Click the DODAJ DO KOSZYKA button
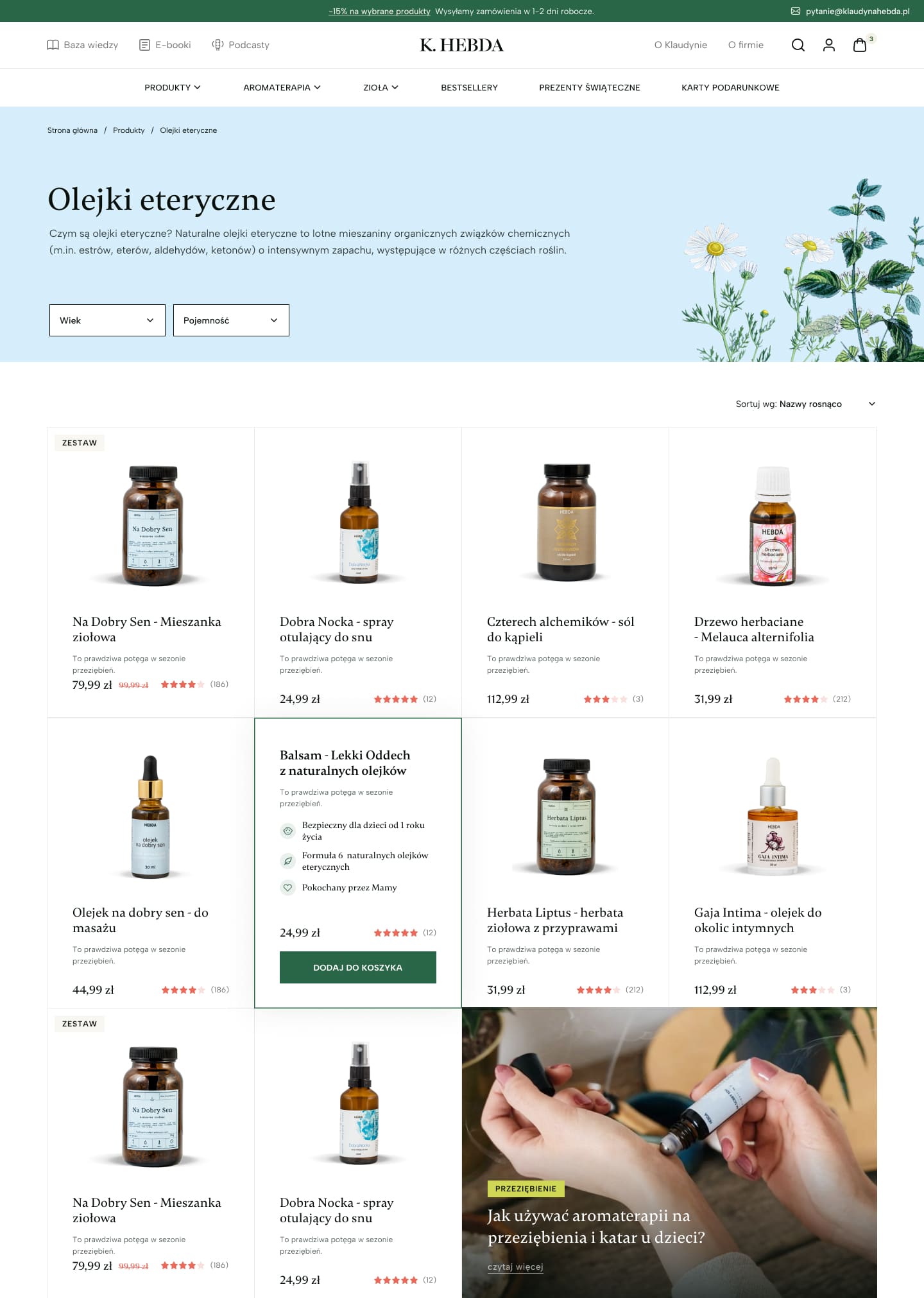This screenshot has width=924, height=1298. pyautogui.click(x=358, y=967)
